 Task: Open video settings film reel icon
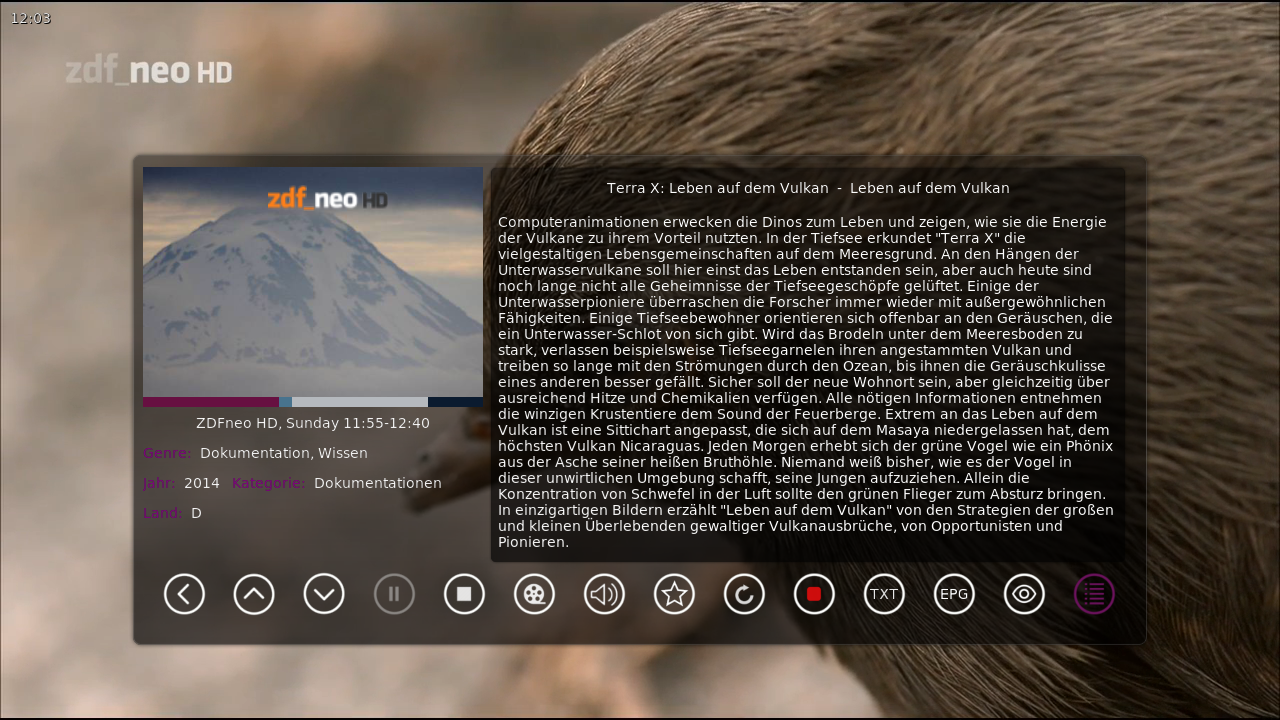(534, 594)
